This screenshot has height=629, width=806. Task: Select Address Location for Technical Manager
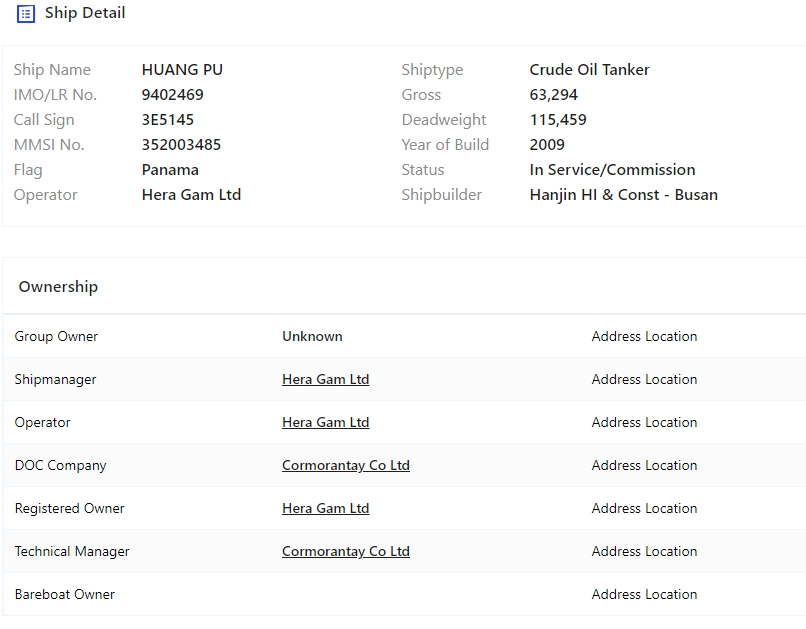(644, 551)
